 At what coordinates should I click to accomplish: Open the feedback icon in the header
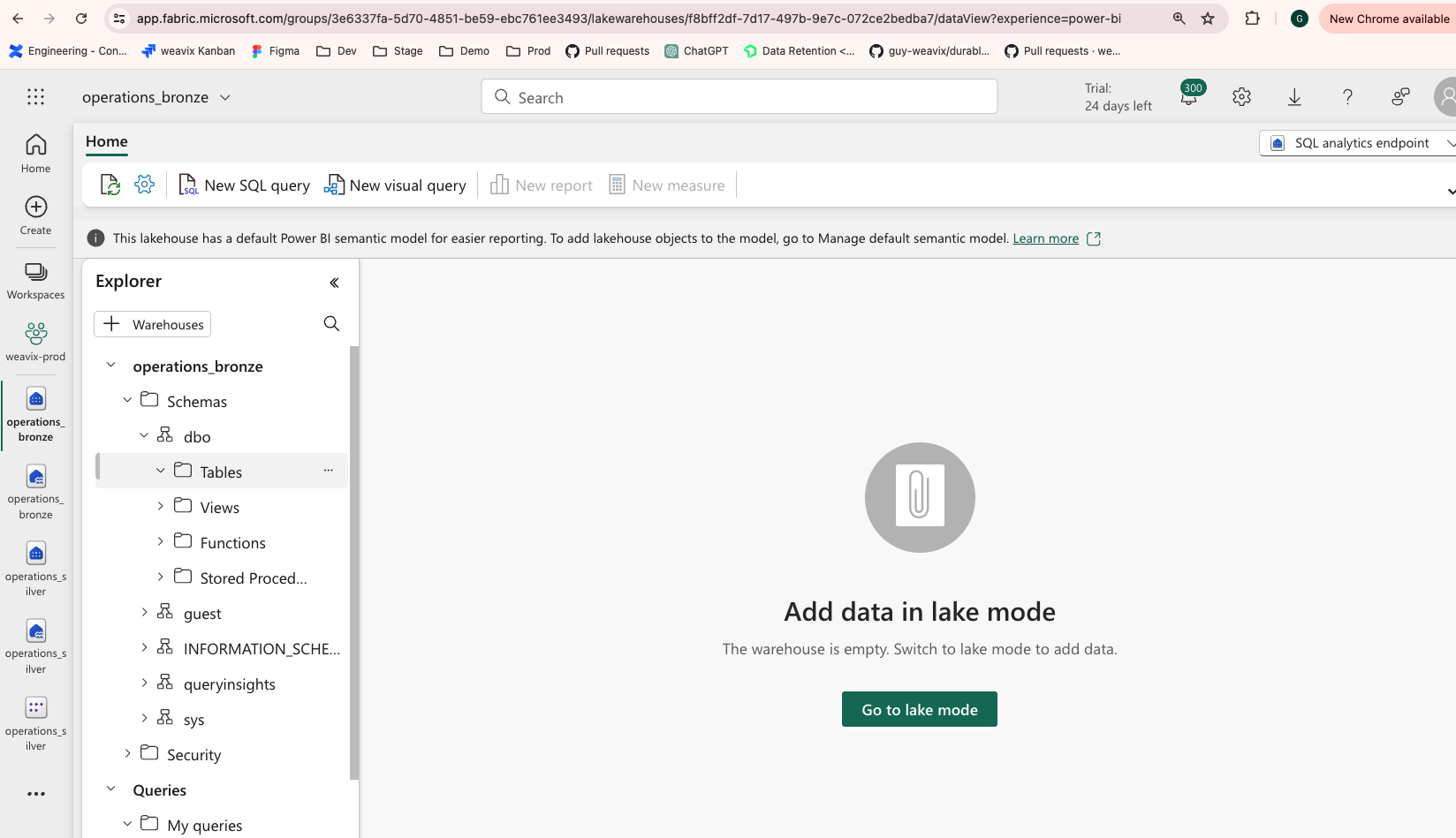(x=1399, y=96)
